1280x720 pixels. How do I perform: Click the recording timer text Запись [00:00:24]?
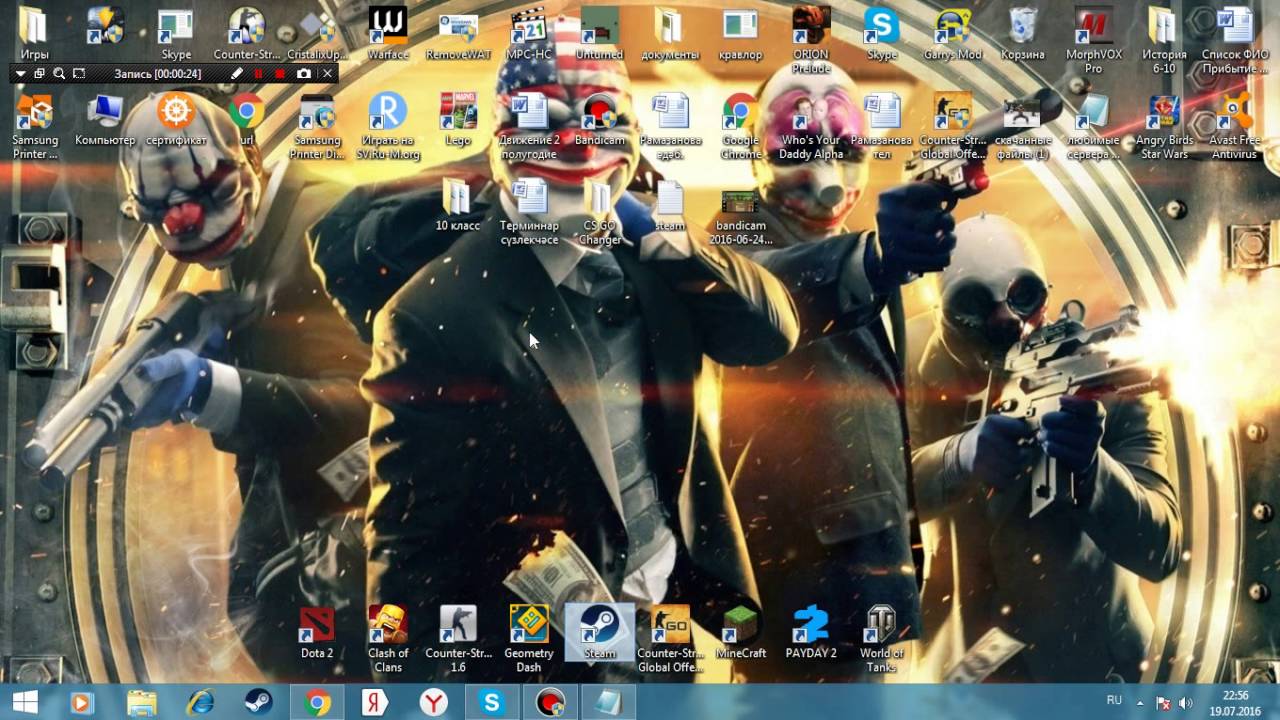coord(158,74)
